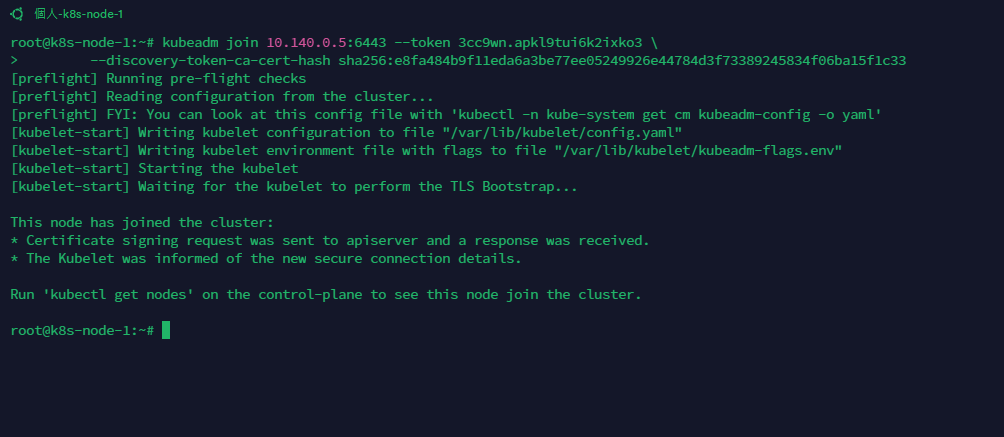Click the sha256 hash value
The height and width of the screenshot is (437, 1004).
[622, 60]
